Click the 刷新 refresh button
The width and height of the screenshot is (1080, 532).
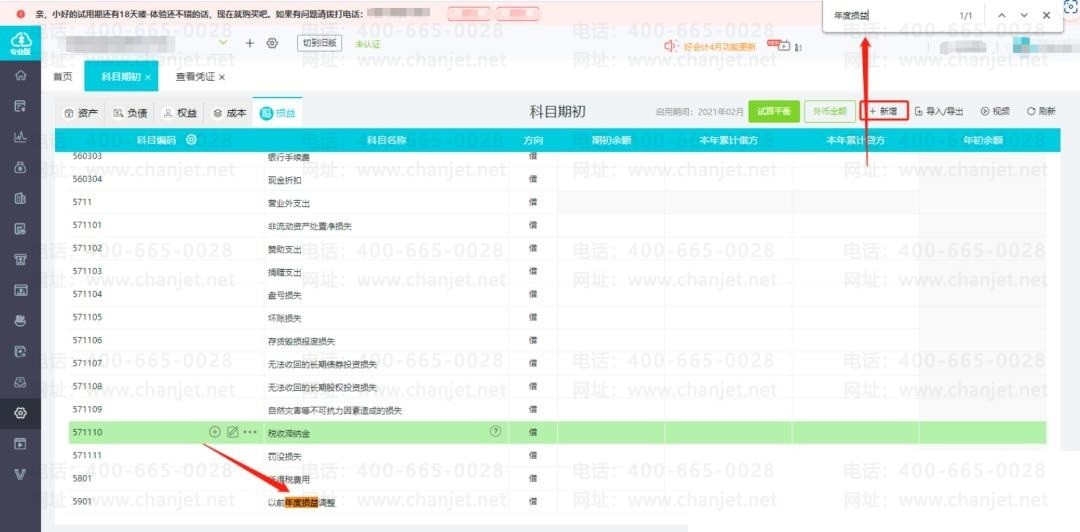(x=1041, y=111)
